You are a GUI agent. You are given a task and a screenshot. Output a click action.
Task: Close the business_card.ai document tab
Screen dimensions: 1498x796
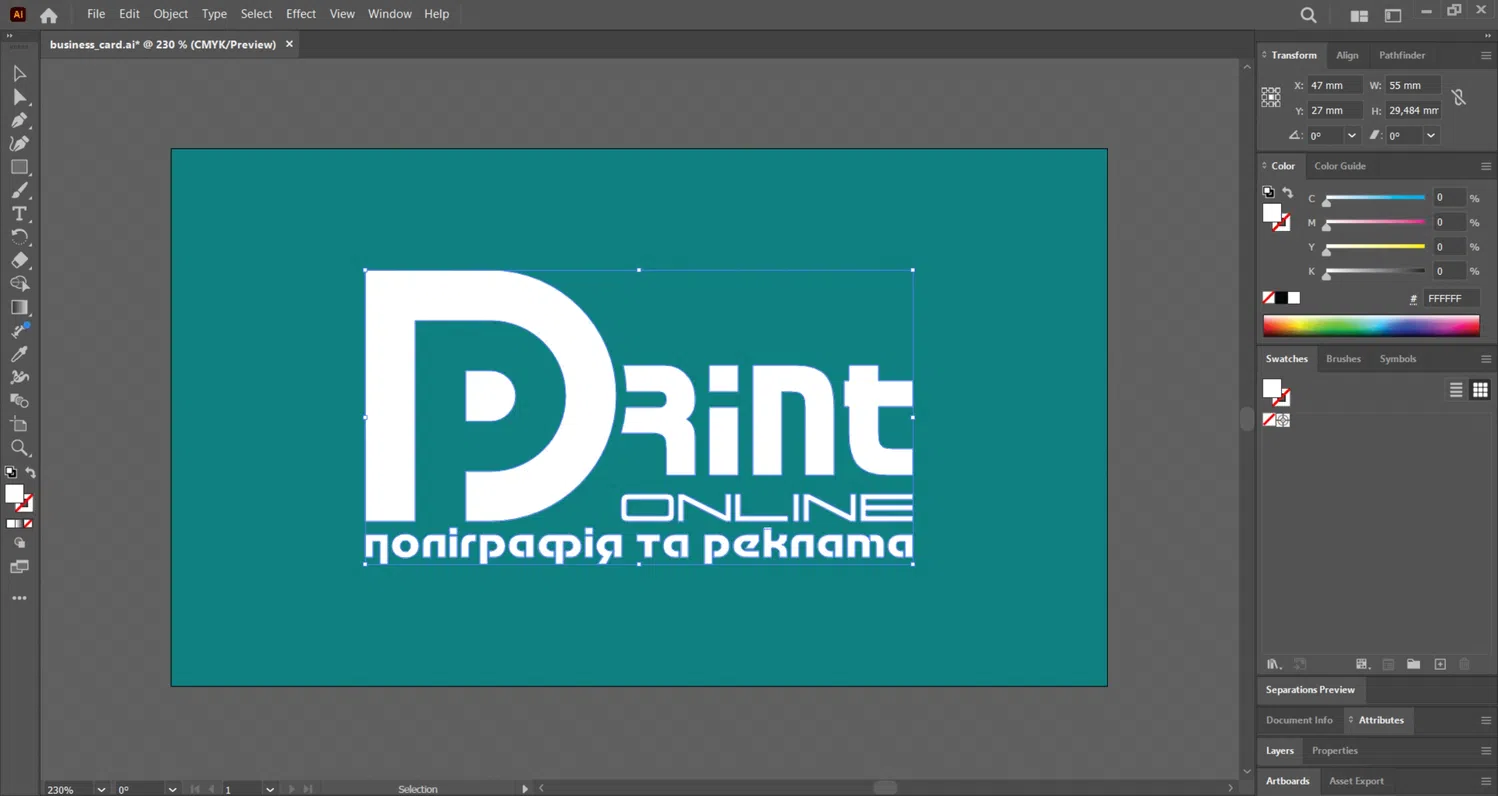289,44
